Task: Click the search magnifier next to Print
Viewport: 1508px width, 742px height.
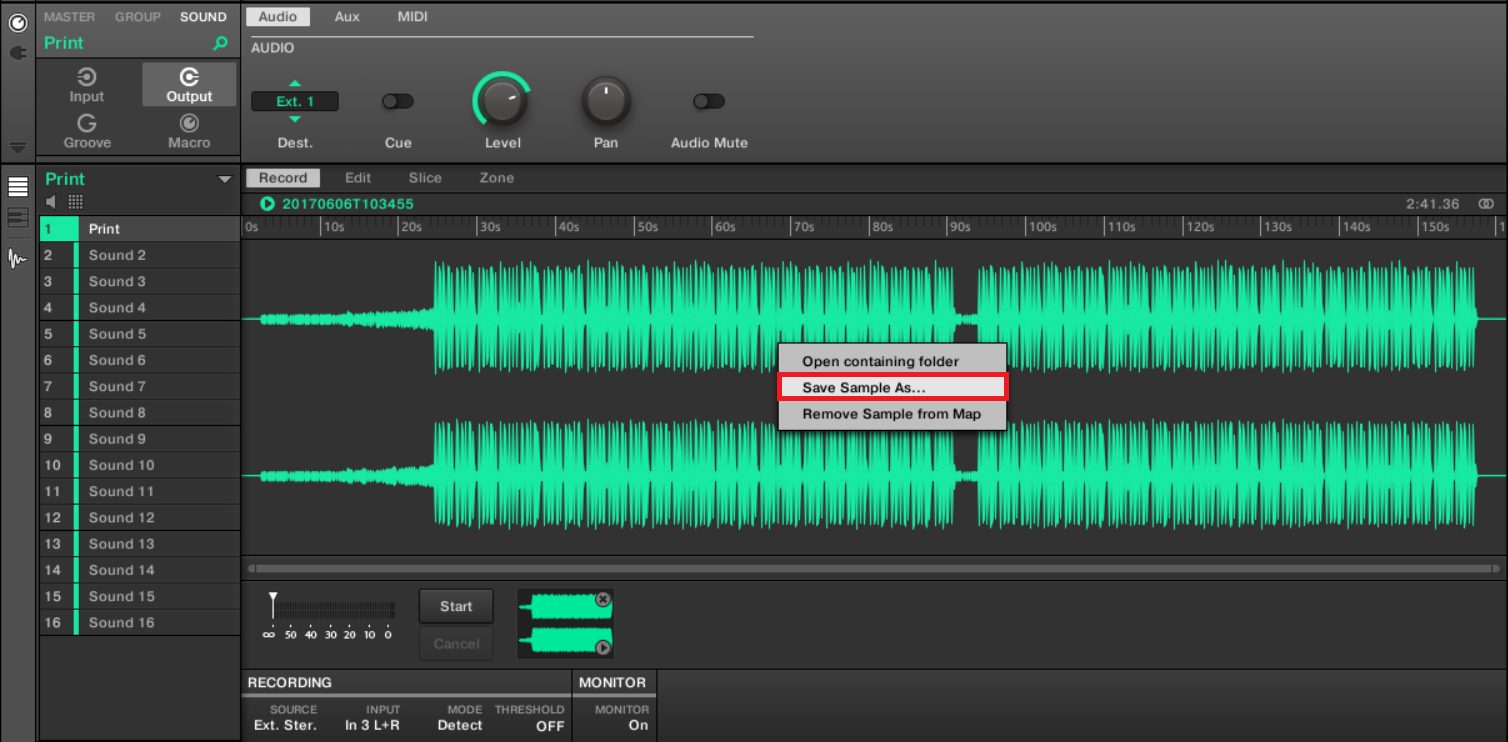Action: (219, 44)
